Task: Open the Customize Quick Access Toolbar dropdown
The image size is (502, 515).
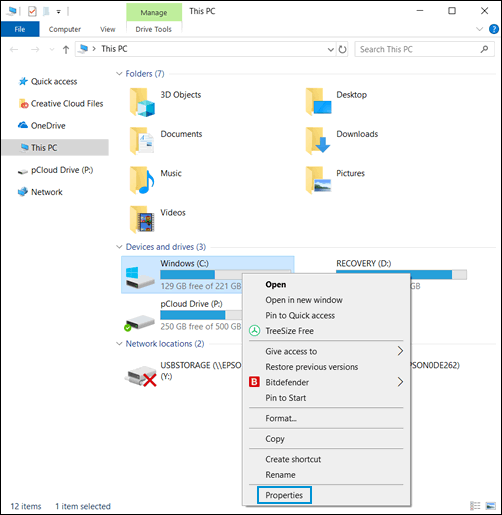Action: (x=58, y=12)
